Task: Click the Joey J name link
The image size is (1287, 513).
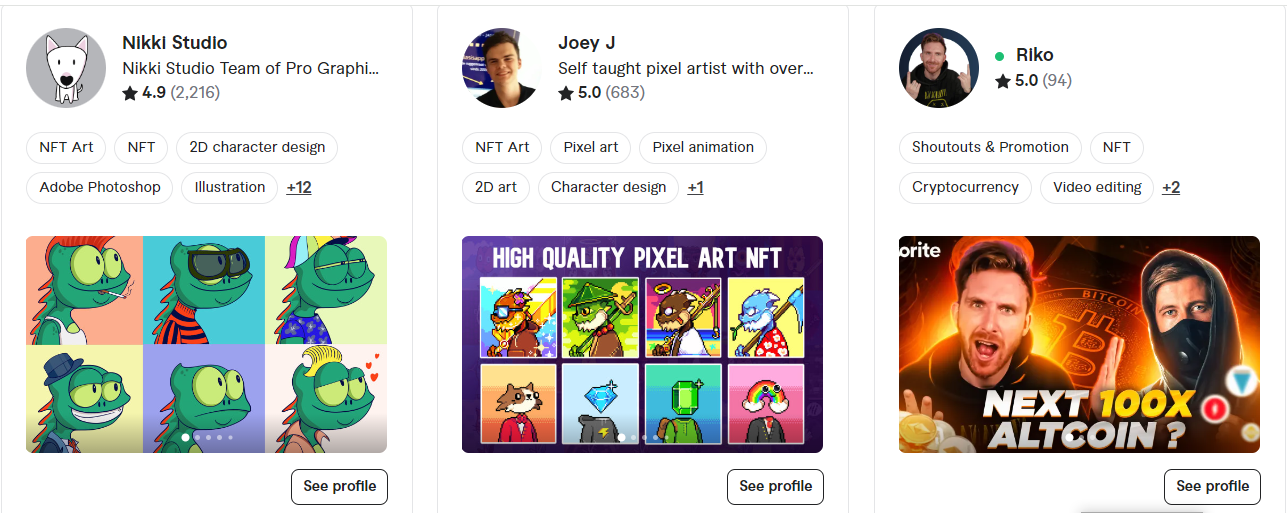Action: pyautogui.click(x=586, y=43)
